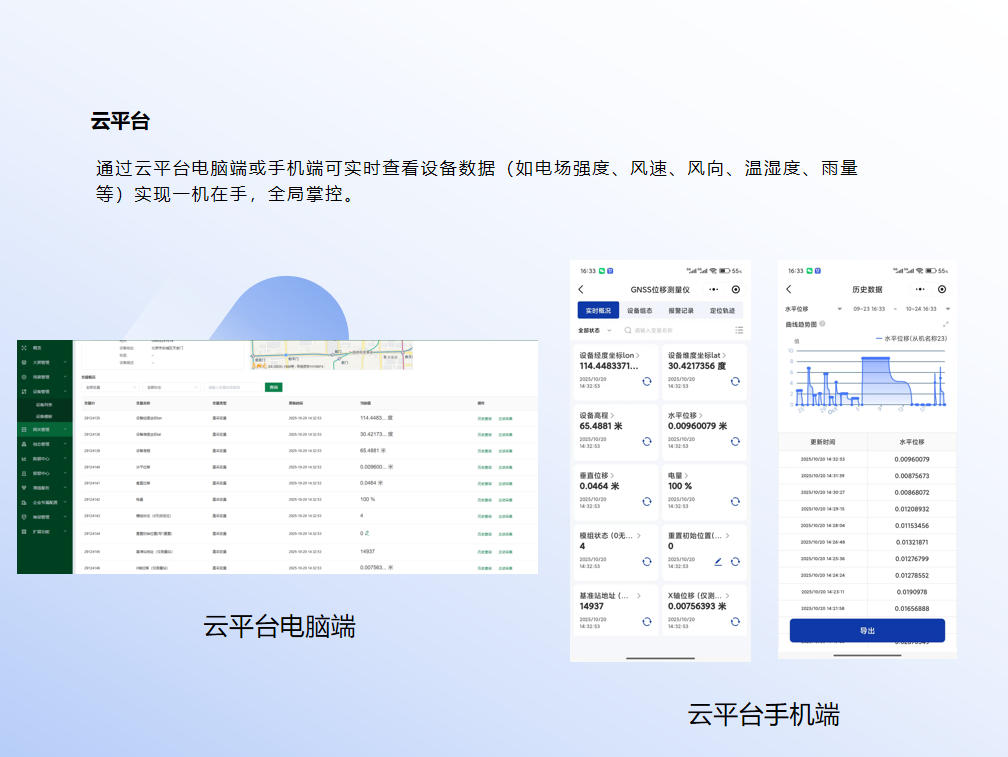
Task: Toggle the 水平位移 legend entry in the chart
Action: (911, 338)
